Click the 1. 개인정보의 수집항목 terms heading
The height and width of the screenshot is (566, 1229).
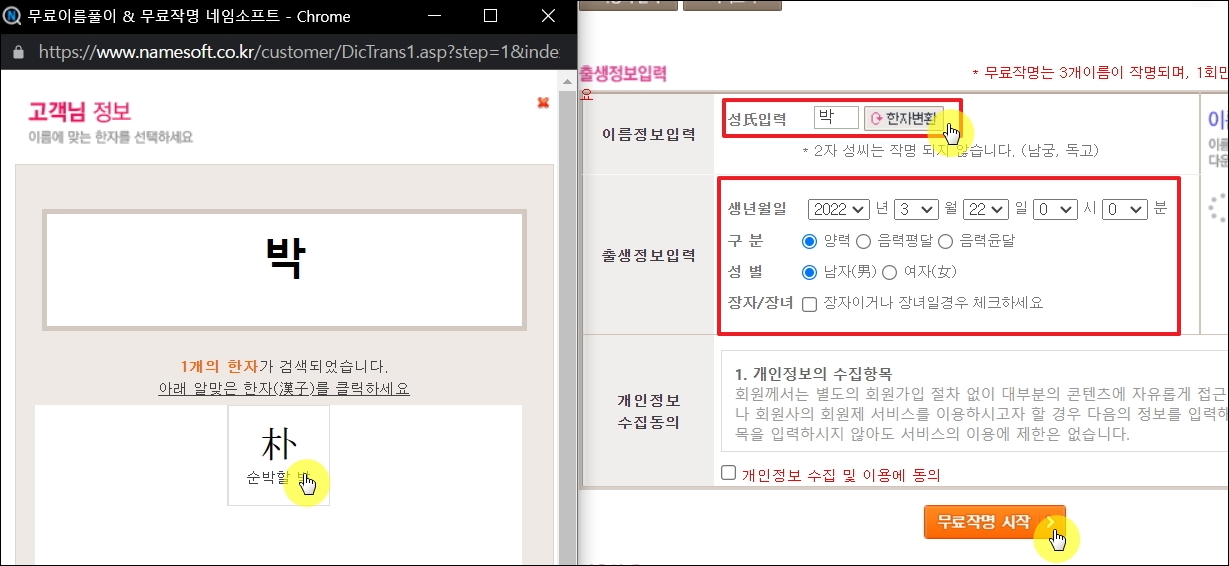pyautogui.click(x=814, y=374)
